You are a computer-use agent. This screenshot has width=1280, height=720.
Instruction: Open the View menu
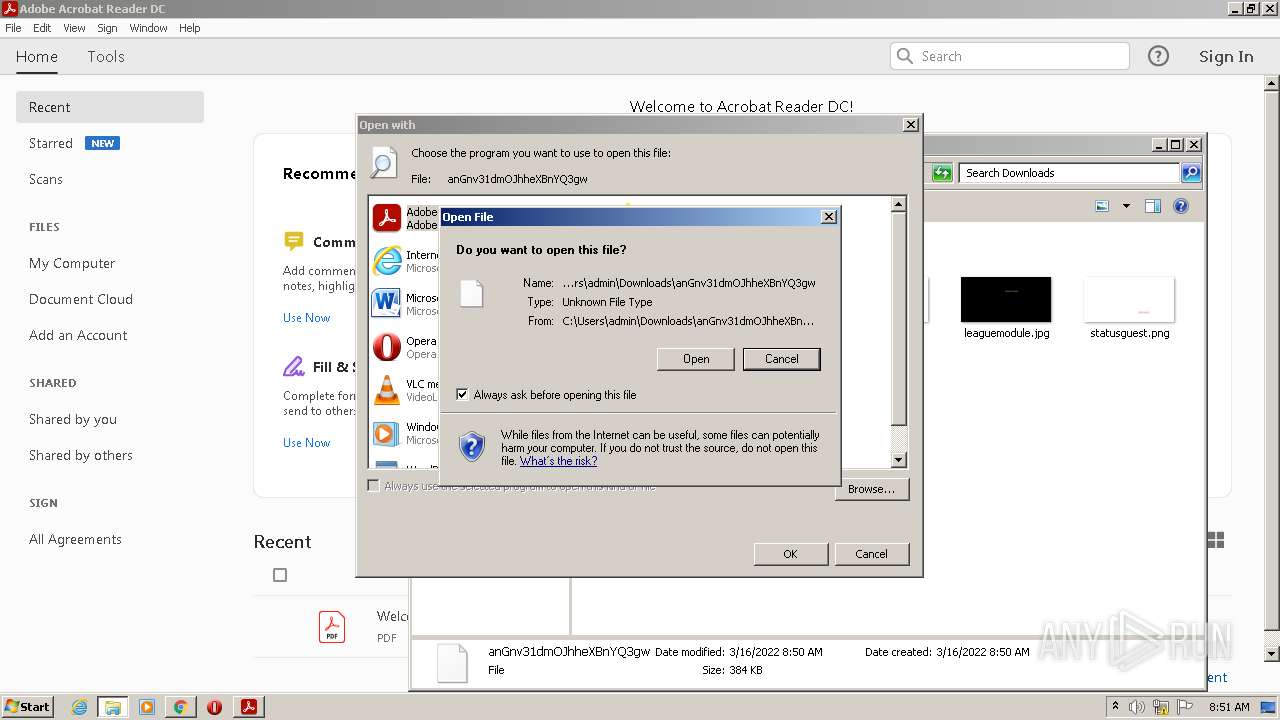(x=74, y=28)
